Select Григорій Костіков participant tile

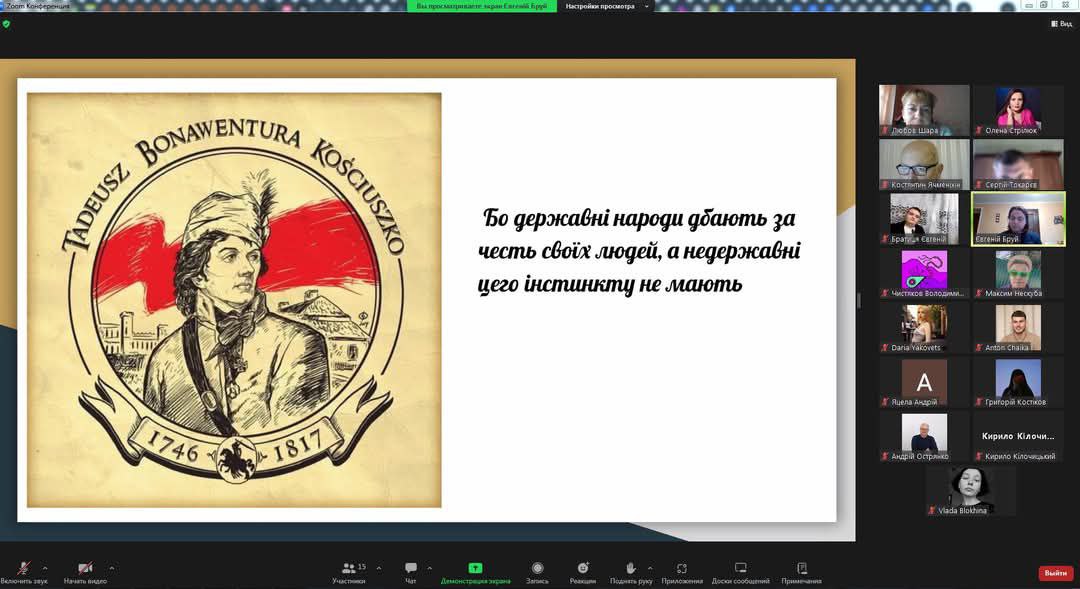[x=1018, y=382]
